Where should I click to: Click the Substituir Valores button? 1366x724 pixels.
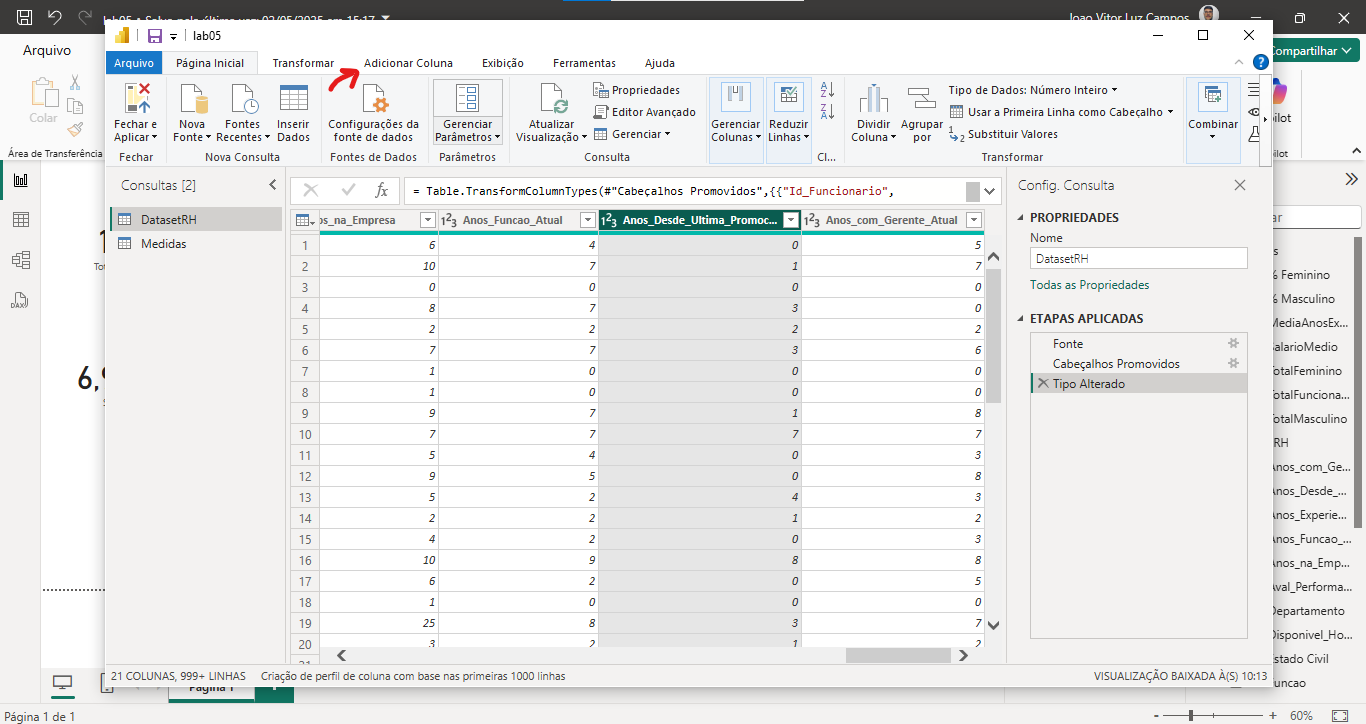point(1003,134)
